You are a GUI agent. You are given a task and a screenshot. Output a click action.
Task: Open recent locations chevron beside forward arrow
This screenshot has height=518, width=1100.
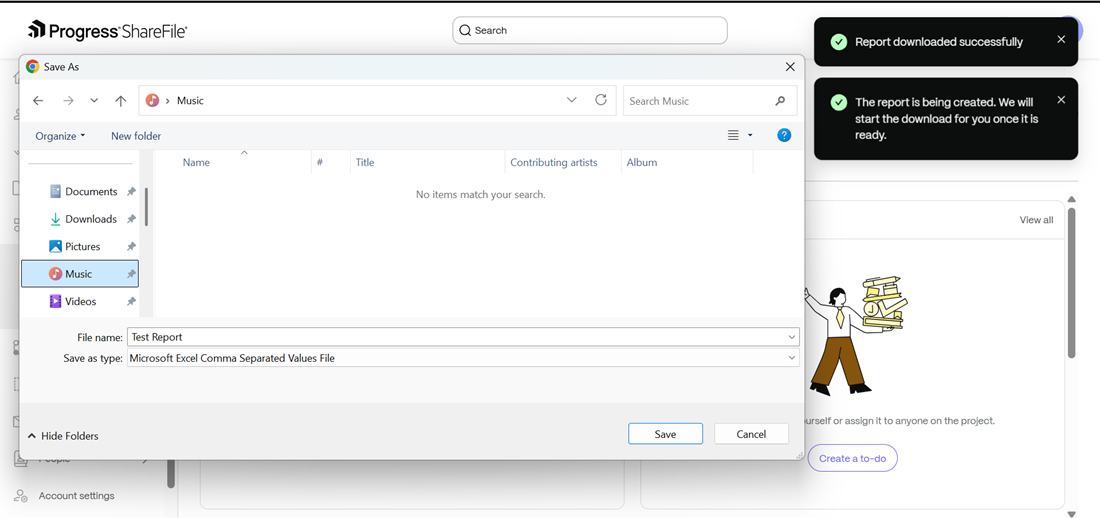[x=94, y=100]
